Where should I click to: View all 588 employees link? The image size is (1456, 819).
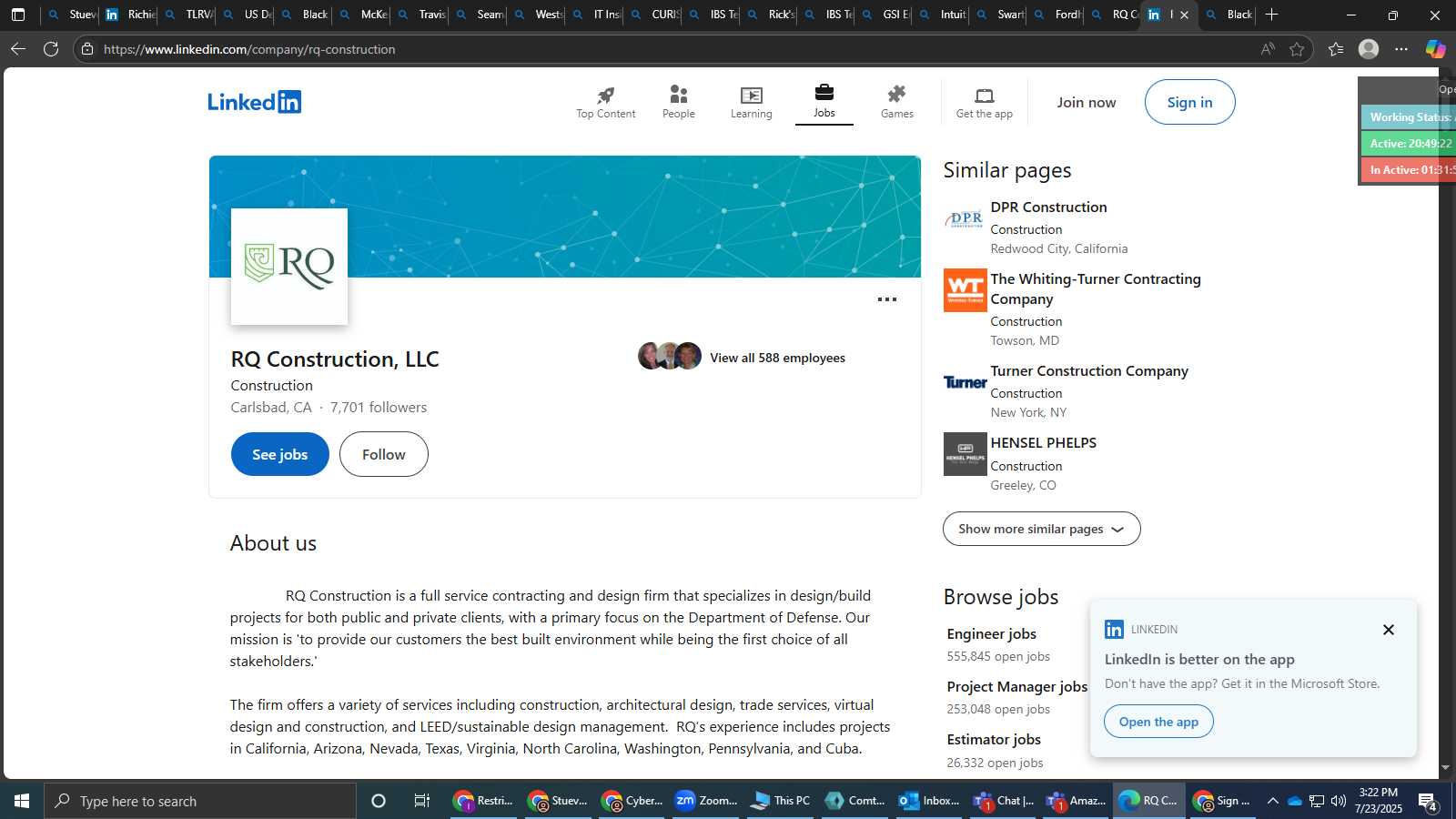point(777,358)
